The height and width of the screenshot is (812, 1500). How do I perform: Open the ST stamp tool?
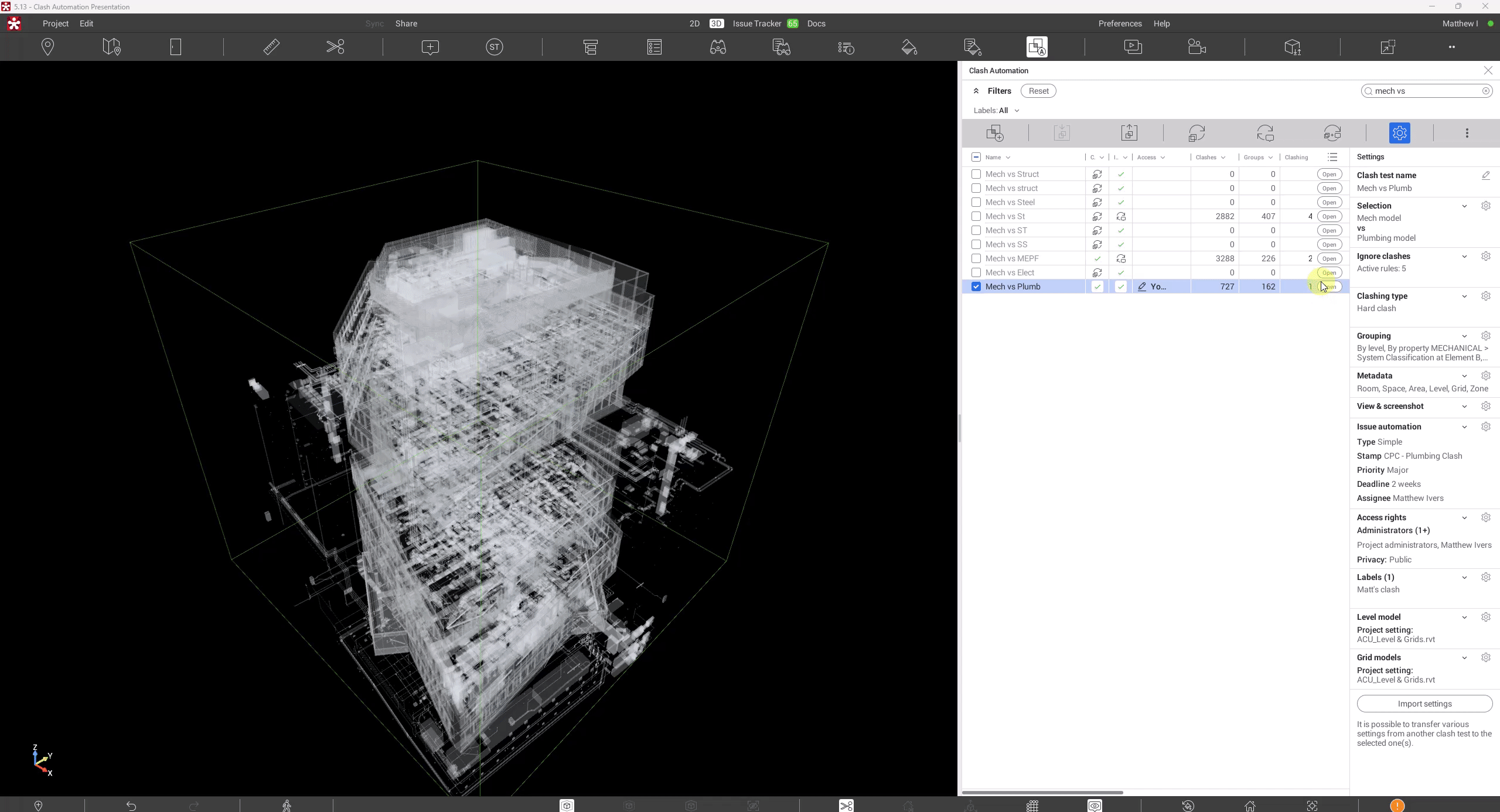pyautogui.click(x=495, y=47)
